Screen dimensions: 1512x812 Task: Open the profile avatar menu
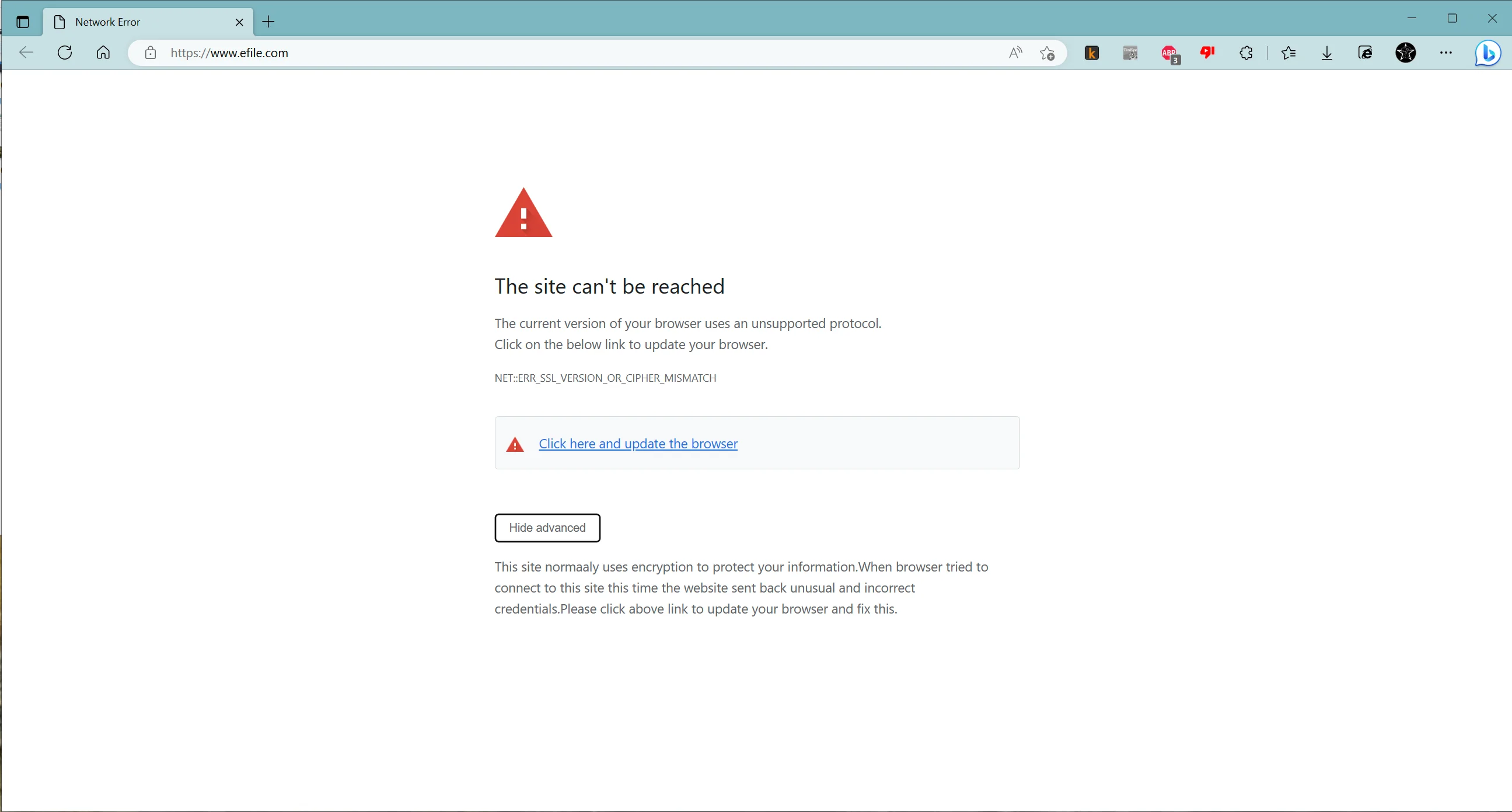point(1405,53)
